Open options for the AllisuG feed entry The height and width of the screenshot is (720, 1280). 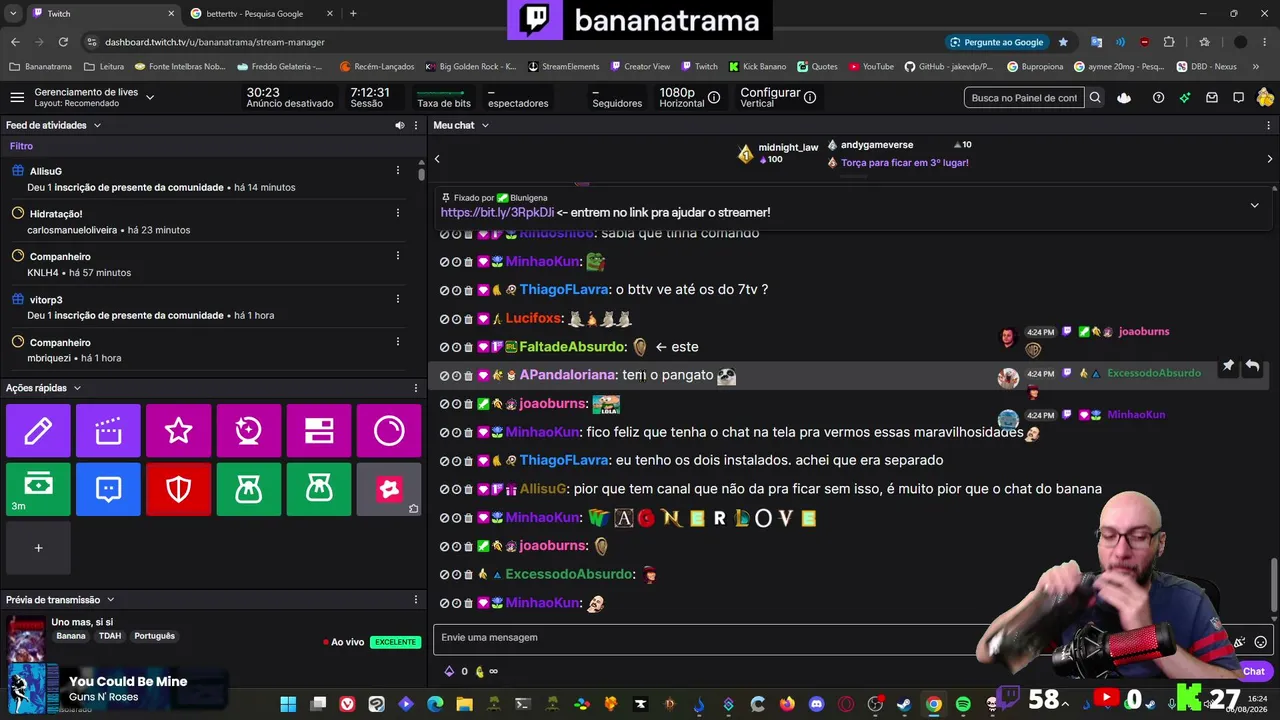[398, 171]
